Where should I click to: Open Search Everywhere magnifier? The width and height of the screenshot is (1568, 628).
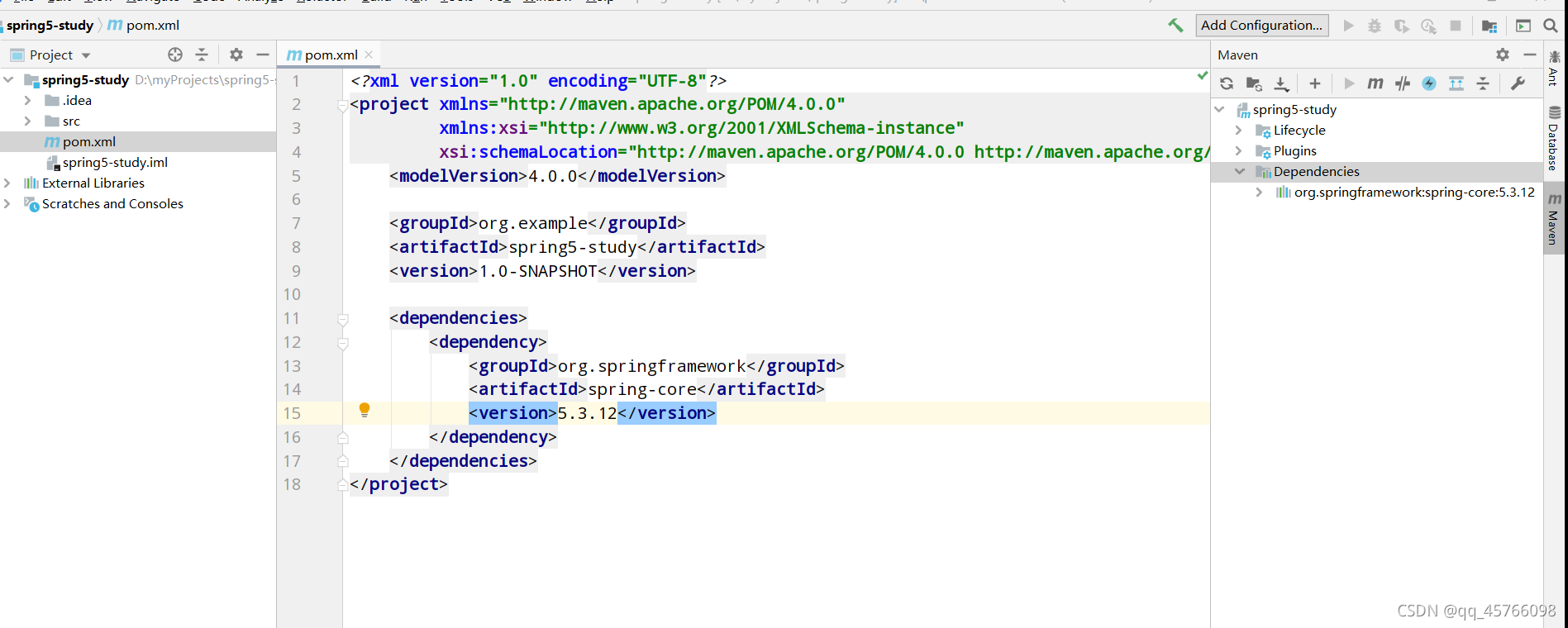[1551, 26]
